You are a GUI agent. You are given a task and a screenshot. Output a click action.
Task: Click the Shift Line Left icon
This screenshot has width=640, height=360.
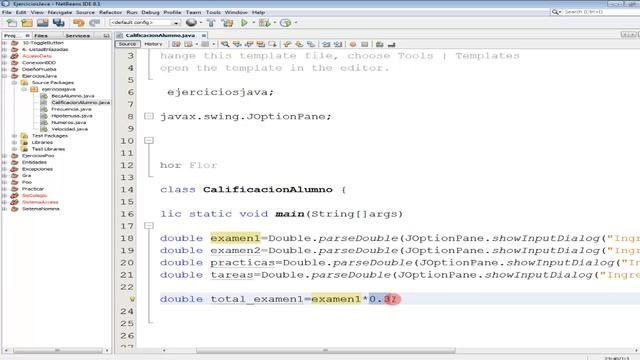(326, 44)
